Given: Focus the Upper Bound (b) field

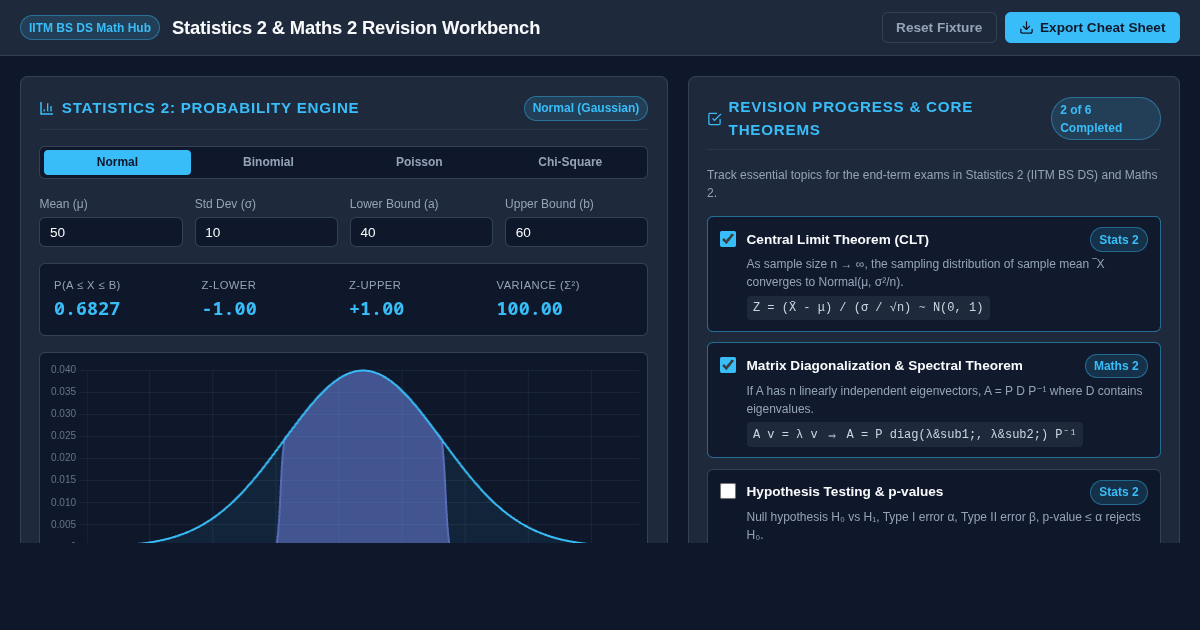Looking at the screenshot, I should tap(576, 232).
